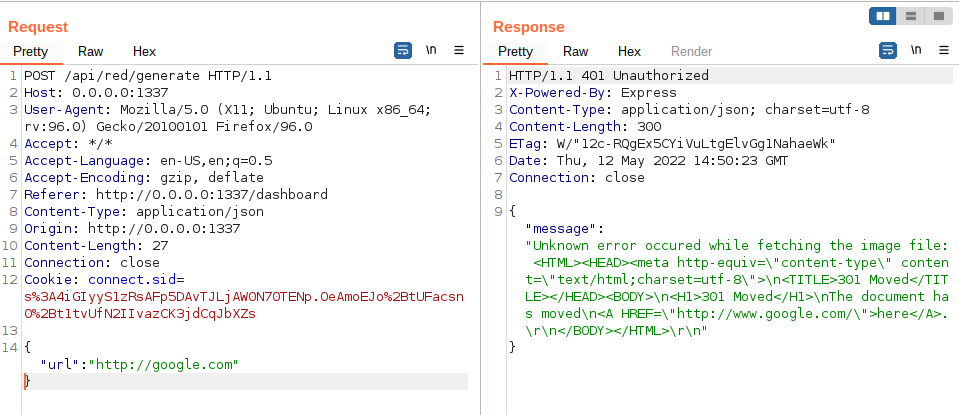Toggle word wrap icon in Response panel

[887, 51]
